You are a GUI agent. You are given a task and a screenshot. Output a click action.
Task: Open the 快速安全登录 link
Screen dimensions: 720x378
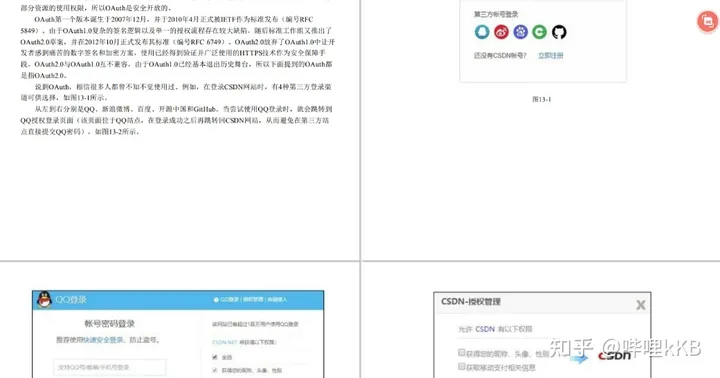coord(103,340)
